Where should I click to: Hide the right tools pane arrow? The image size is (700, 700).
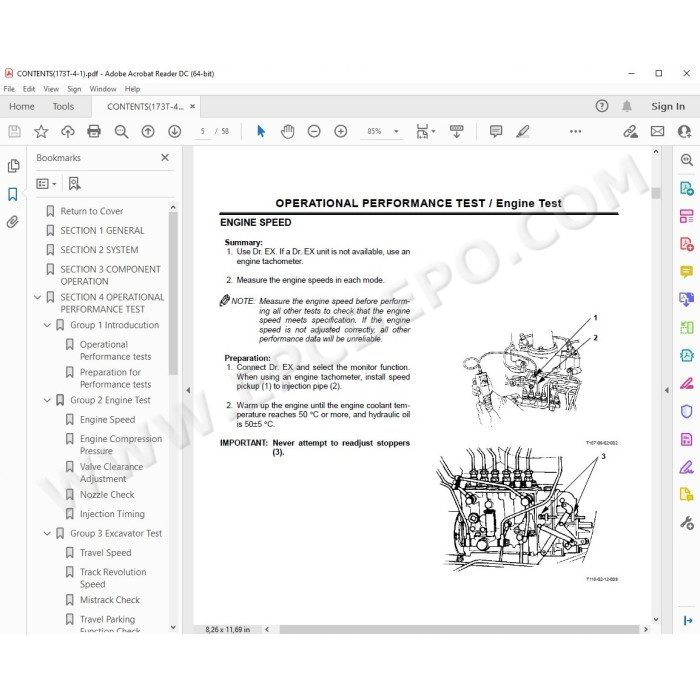pyautogui.click(x=667, y=390)
